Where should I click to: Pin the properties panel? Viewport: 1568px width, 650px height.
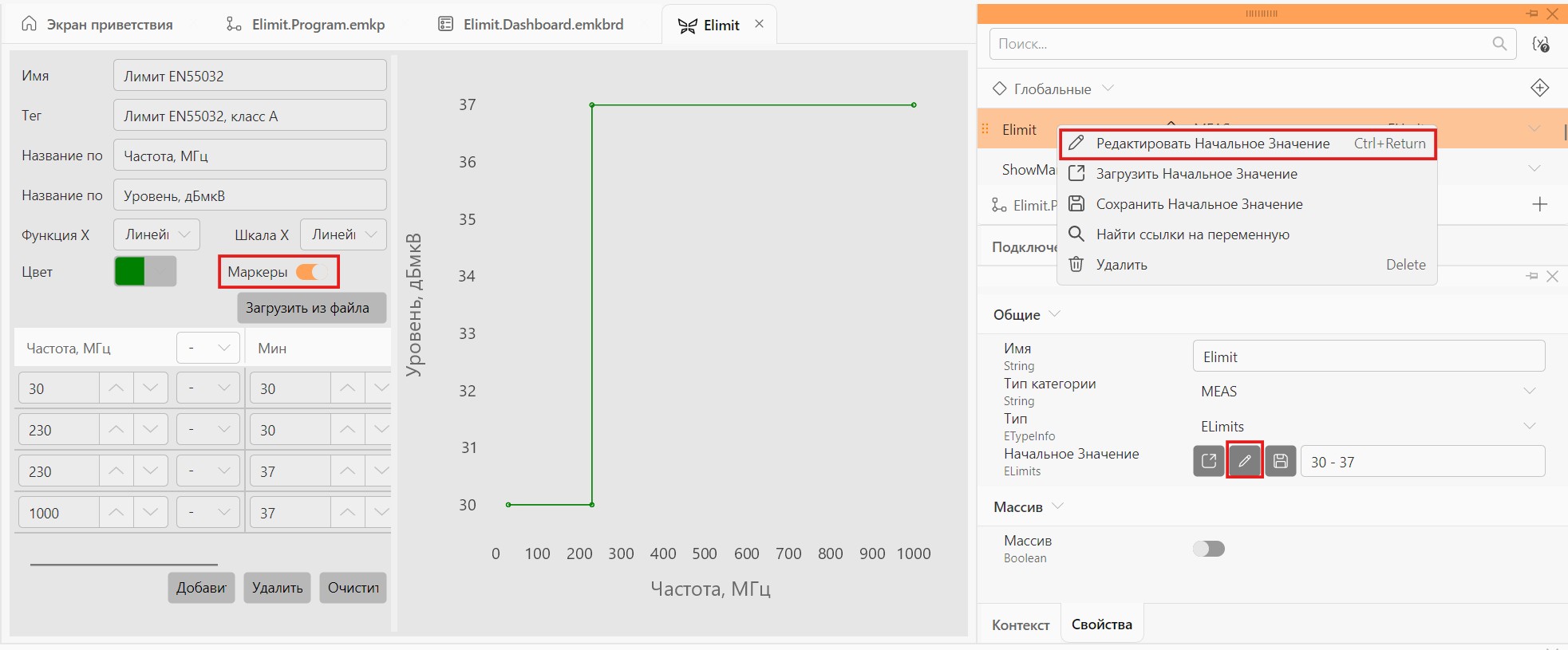point(1531,276)
